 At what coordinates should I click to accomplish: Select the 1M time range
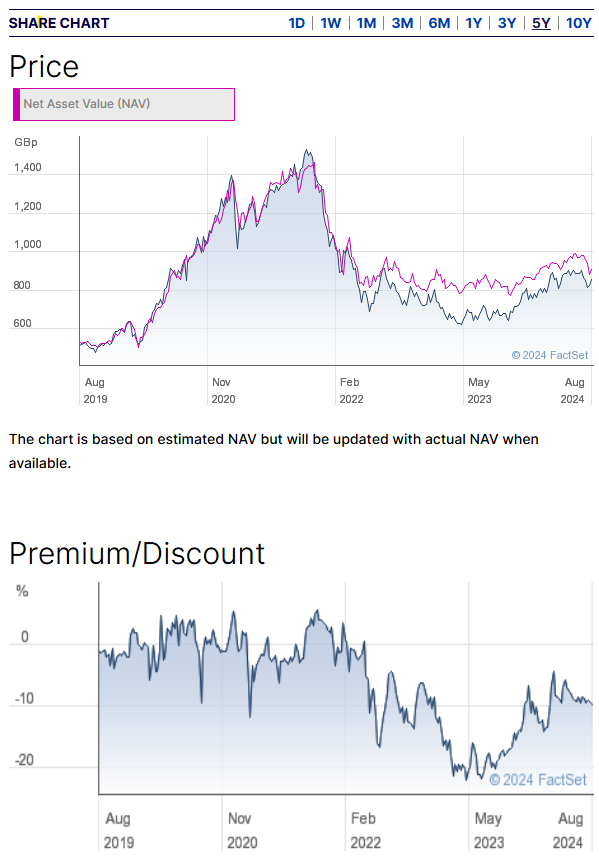(x=366, y=23)
